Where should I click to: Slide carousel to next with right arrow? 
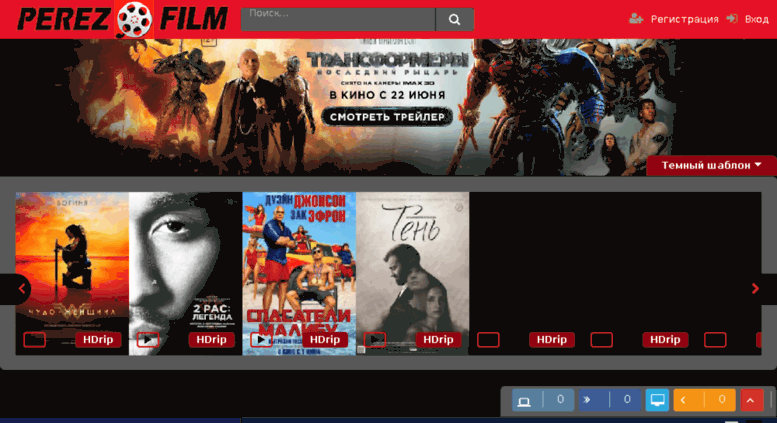coord(756,289)
